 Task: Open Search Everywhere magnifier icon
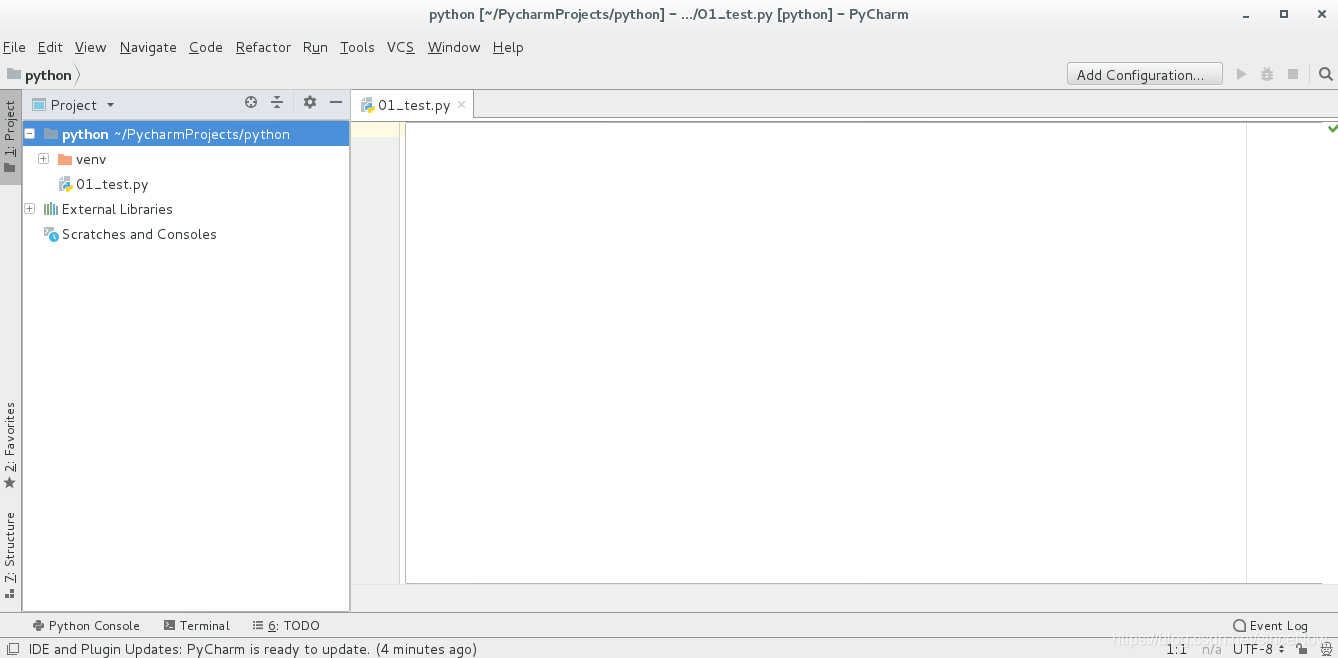click(1325, 74)
